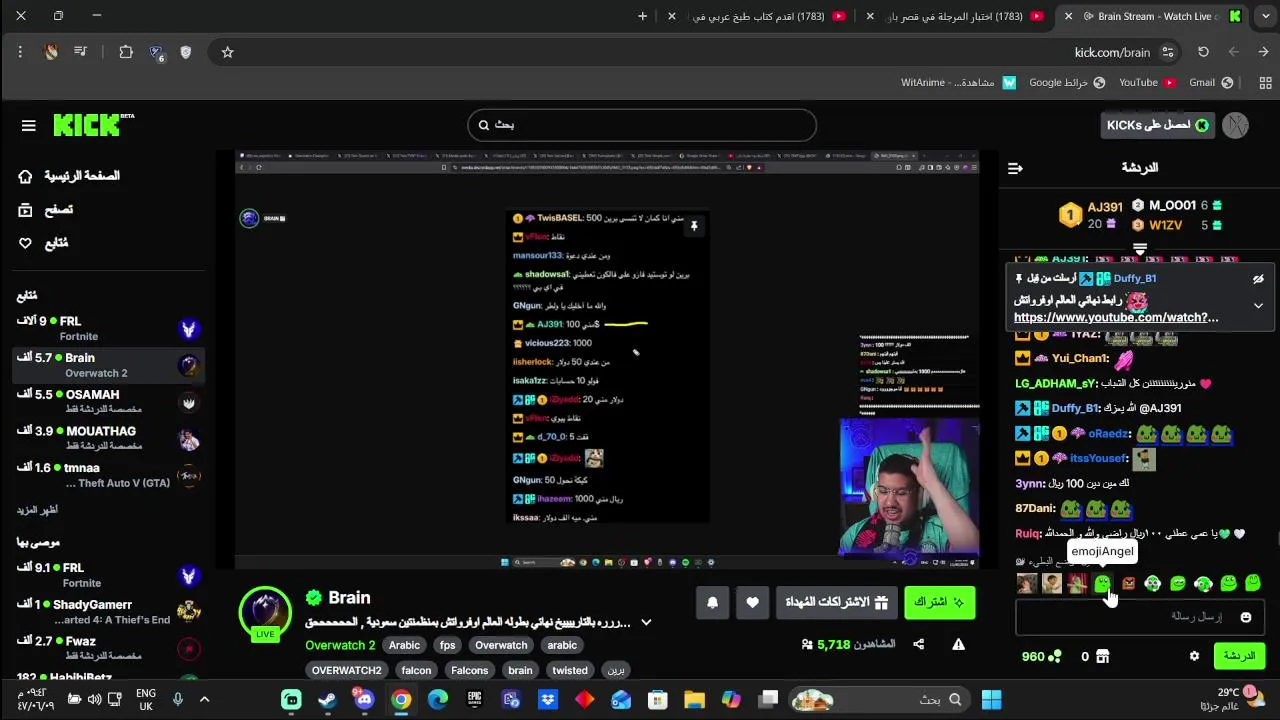Click the kick.com/brain address bar
Image resolution: width=1280 pixels, height=720 pixels.
pos(1112,52)
